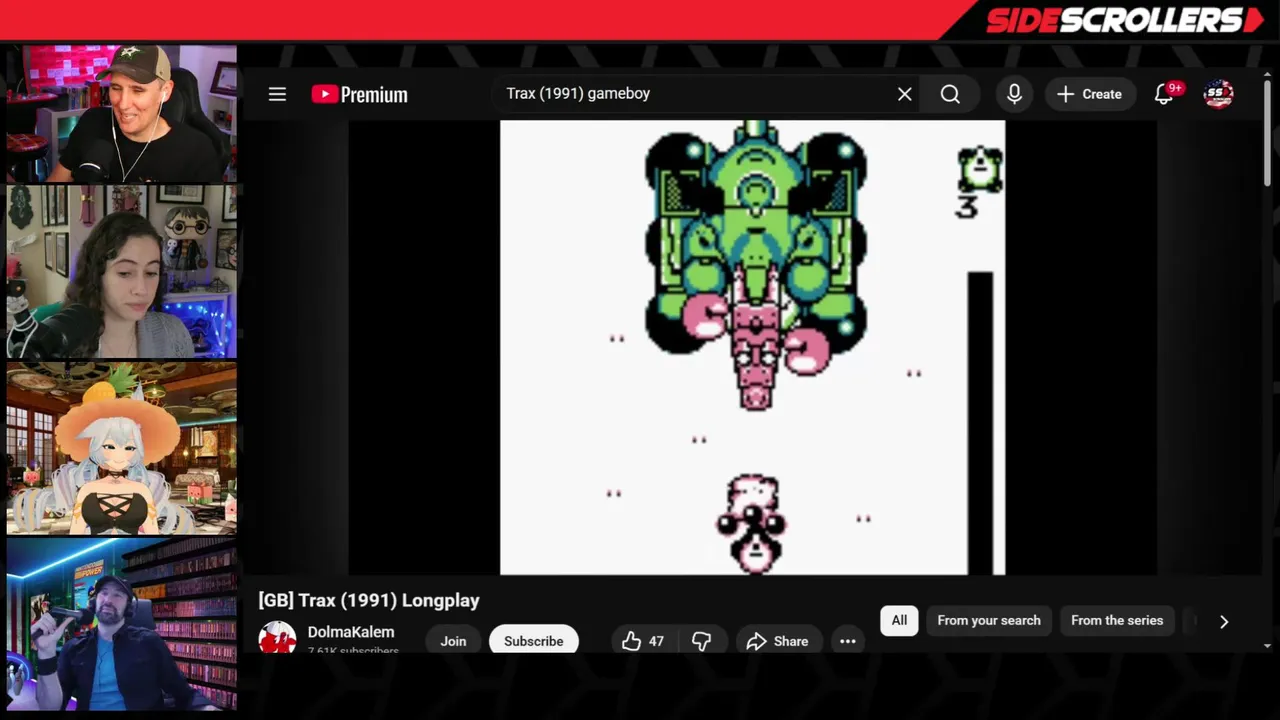
Task: Open the Create upload button
Action: 1089,94
